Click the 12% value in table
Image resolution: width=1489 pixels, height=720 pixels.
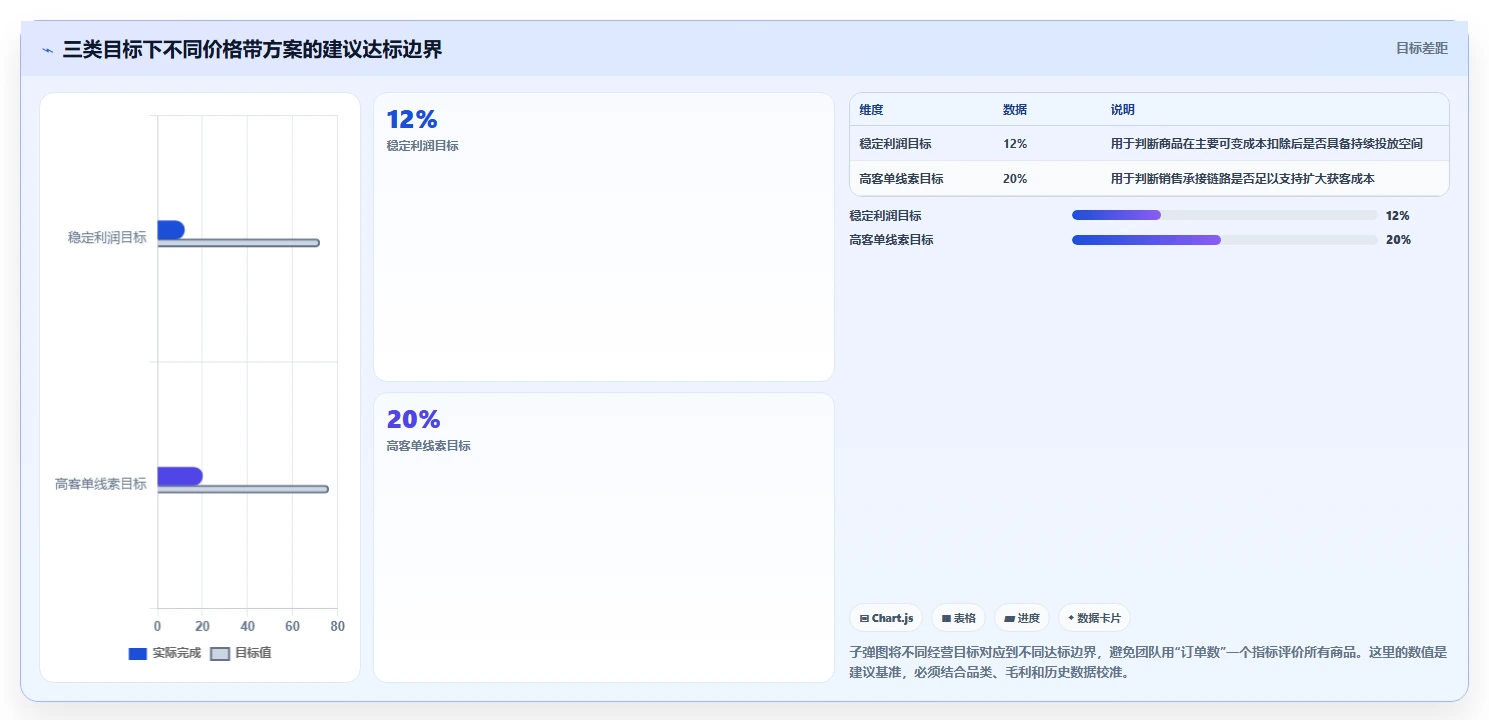click(1015, 144)
